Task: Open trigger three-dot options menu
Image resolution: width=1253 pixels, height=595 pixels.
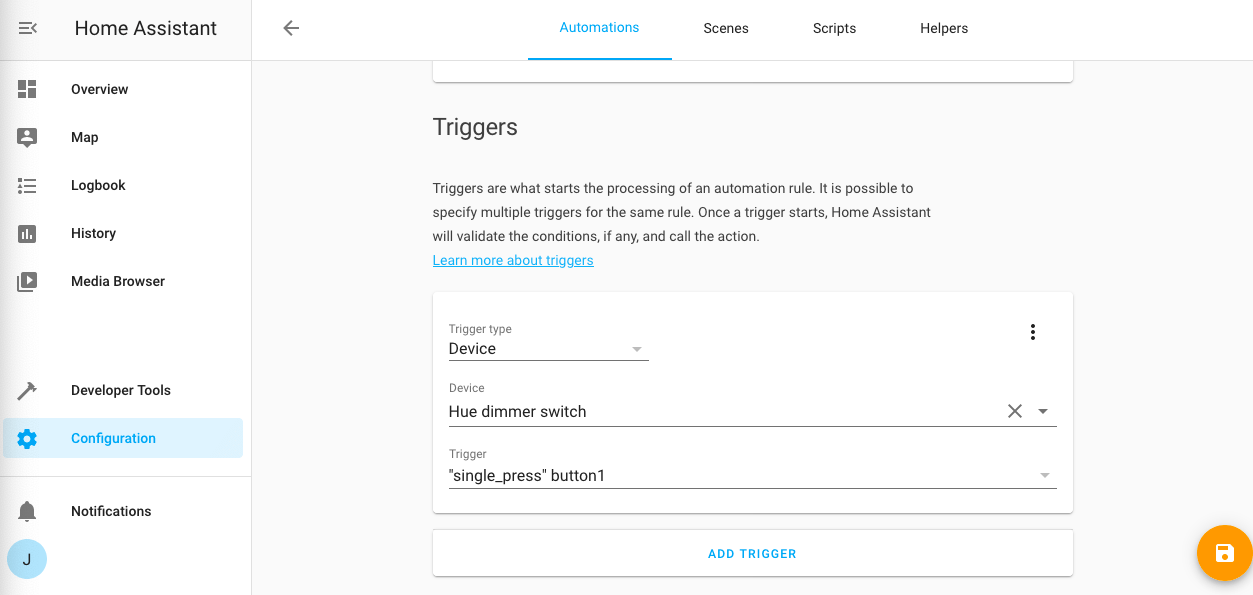Action: click(1033, 332)
